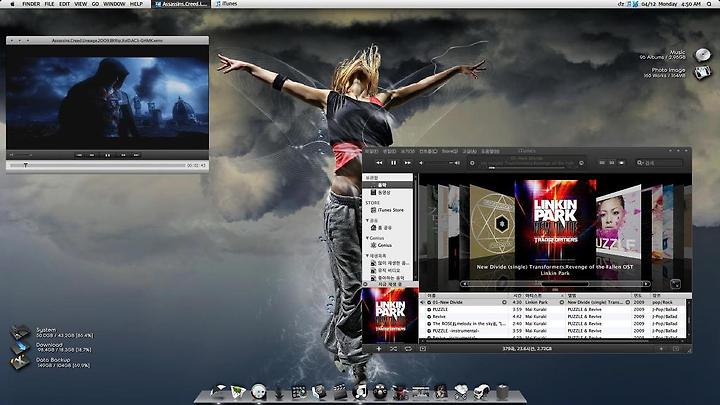Open the white disc dock icon
This screenshot has width=720, height=405.
(x=259, y=392)
